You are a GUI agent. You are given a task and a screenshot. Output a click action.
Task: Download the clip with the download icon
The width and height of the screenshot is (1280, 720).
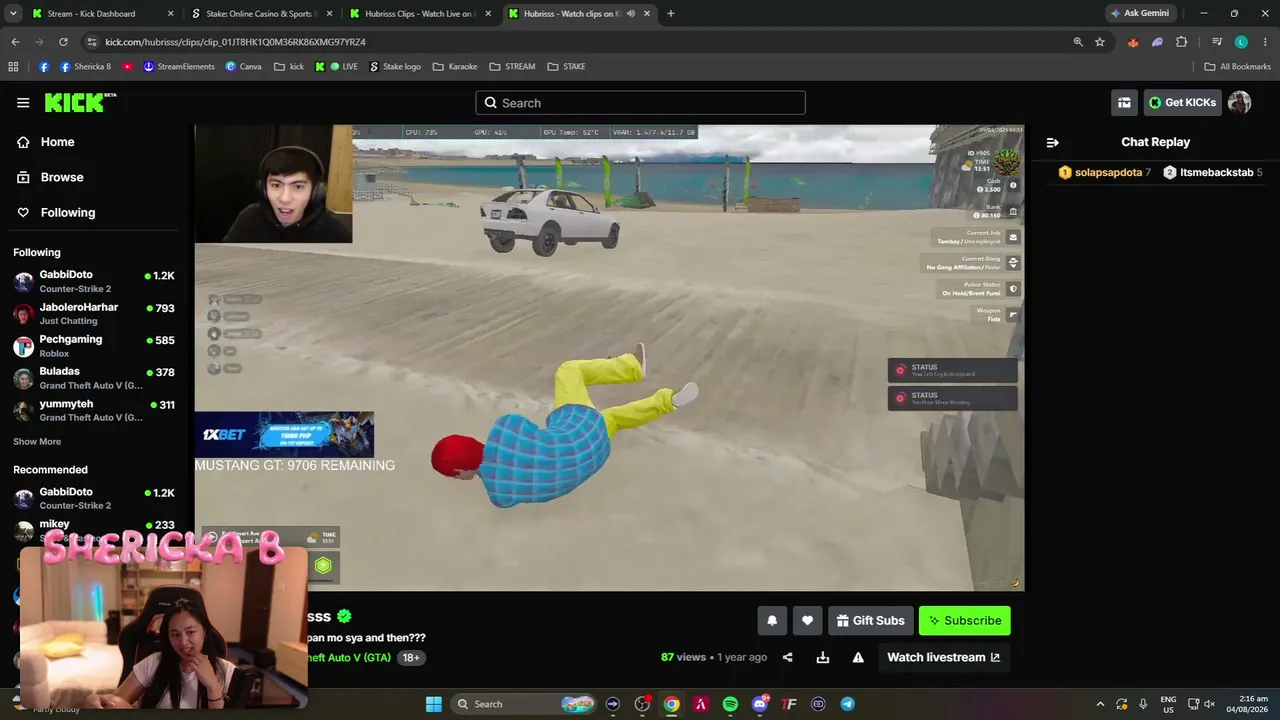click(x=823, y=657)
